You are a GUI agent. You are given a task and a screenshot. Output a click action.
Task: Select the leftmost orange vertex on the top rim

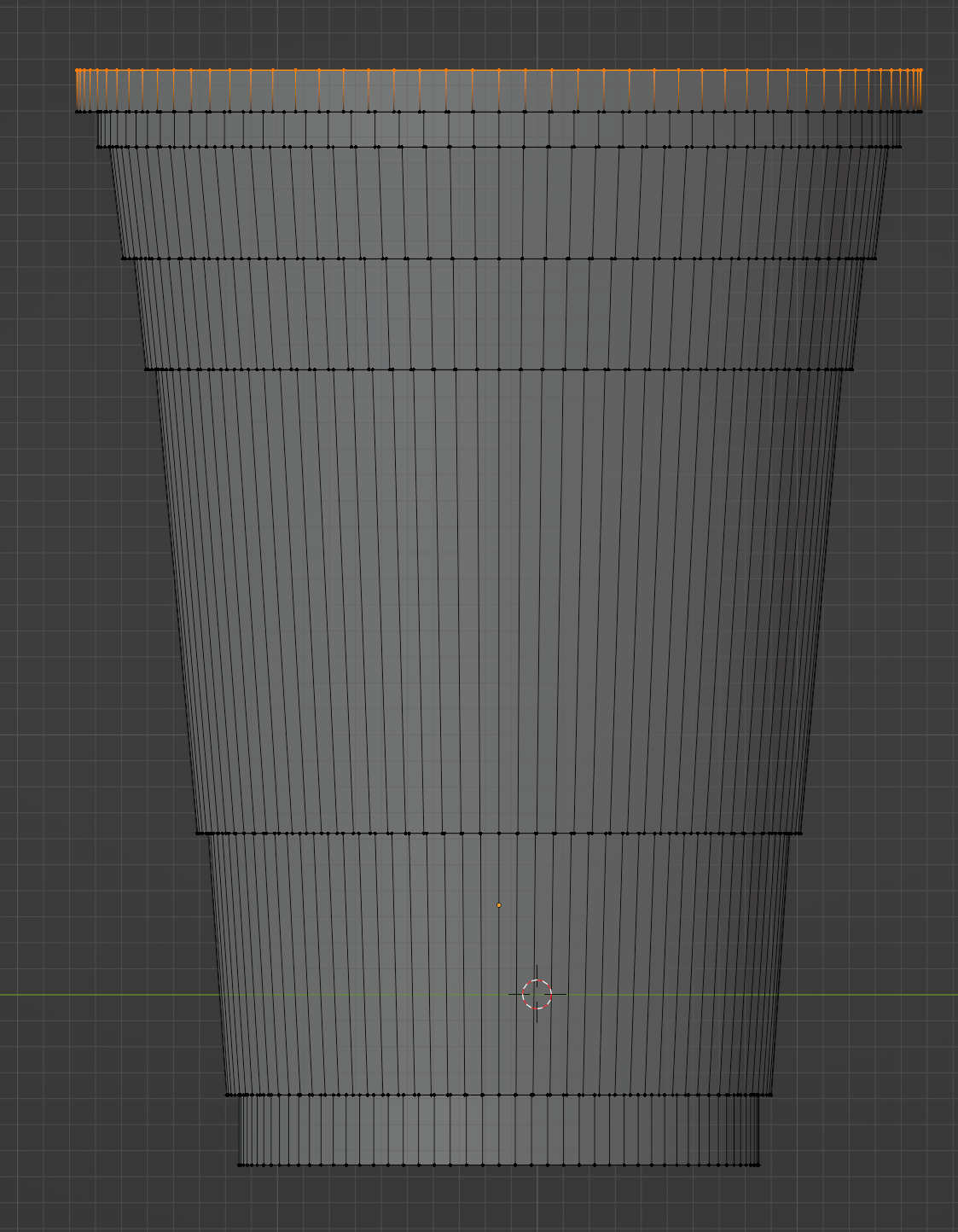pyautogui.click(x=77, y=70)
